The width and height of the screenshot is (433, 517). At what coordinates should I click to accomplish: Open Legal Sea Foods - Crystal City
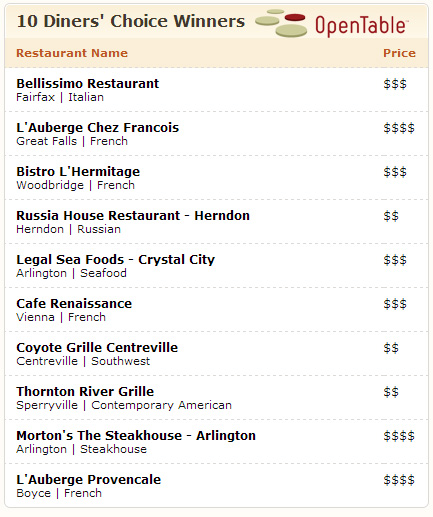click(x=116, y=260)
